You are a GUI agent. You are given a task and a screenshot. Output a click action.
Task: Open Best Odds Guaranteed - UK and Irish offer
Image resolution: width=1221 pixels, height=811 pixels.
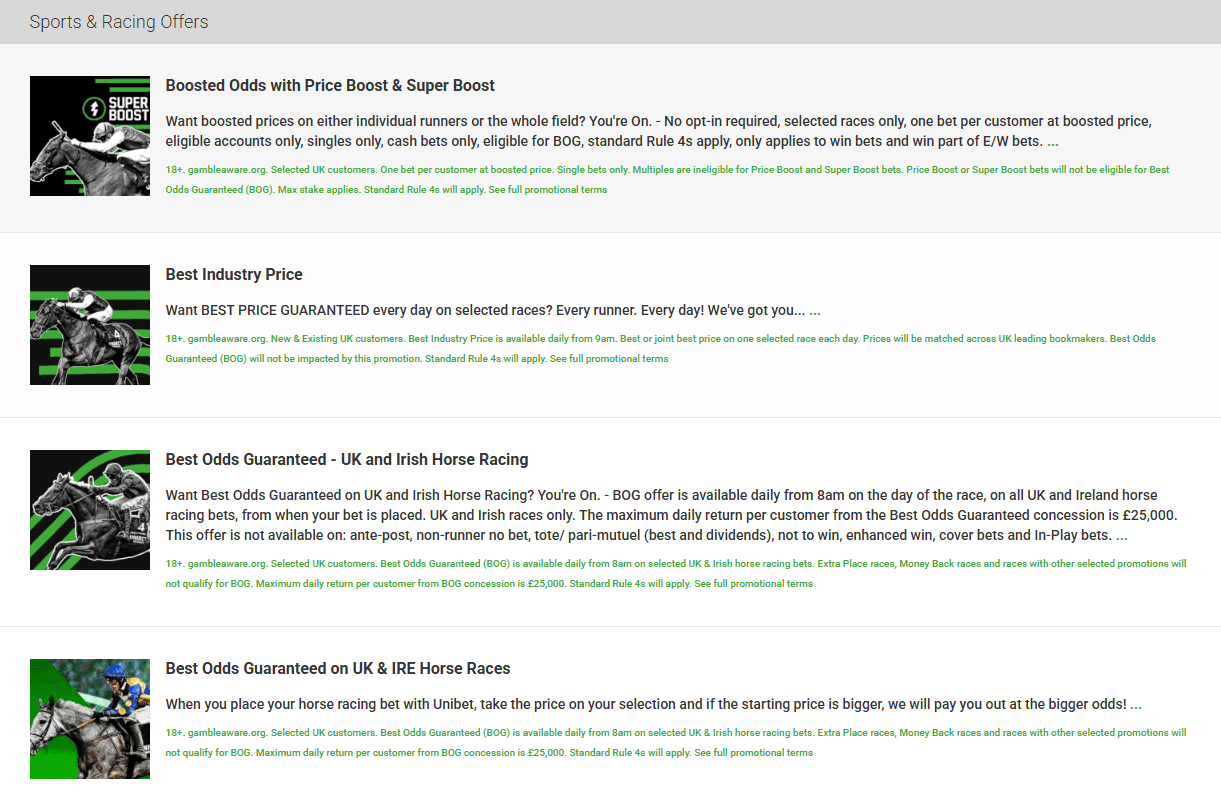coord(346,459)
